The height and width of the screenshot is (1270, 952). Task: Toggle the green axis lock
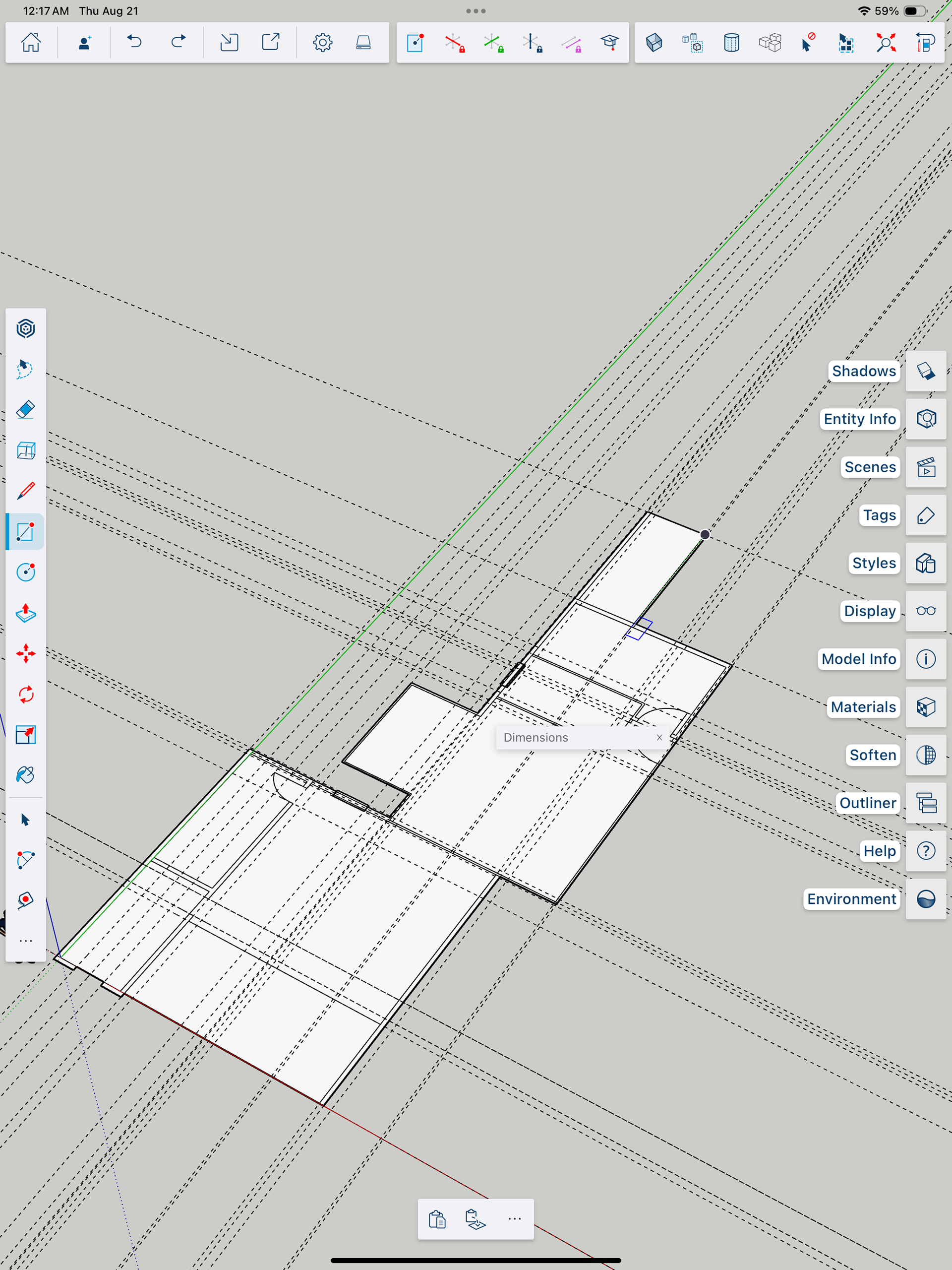(x=493, y=43)
